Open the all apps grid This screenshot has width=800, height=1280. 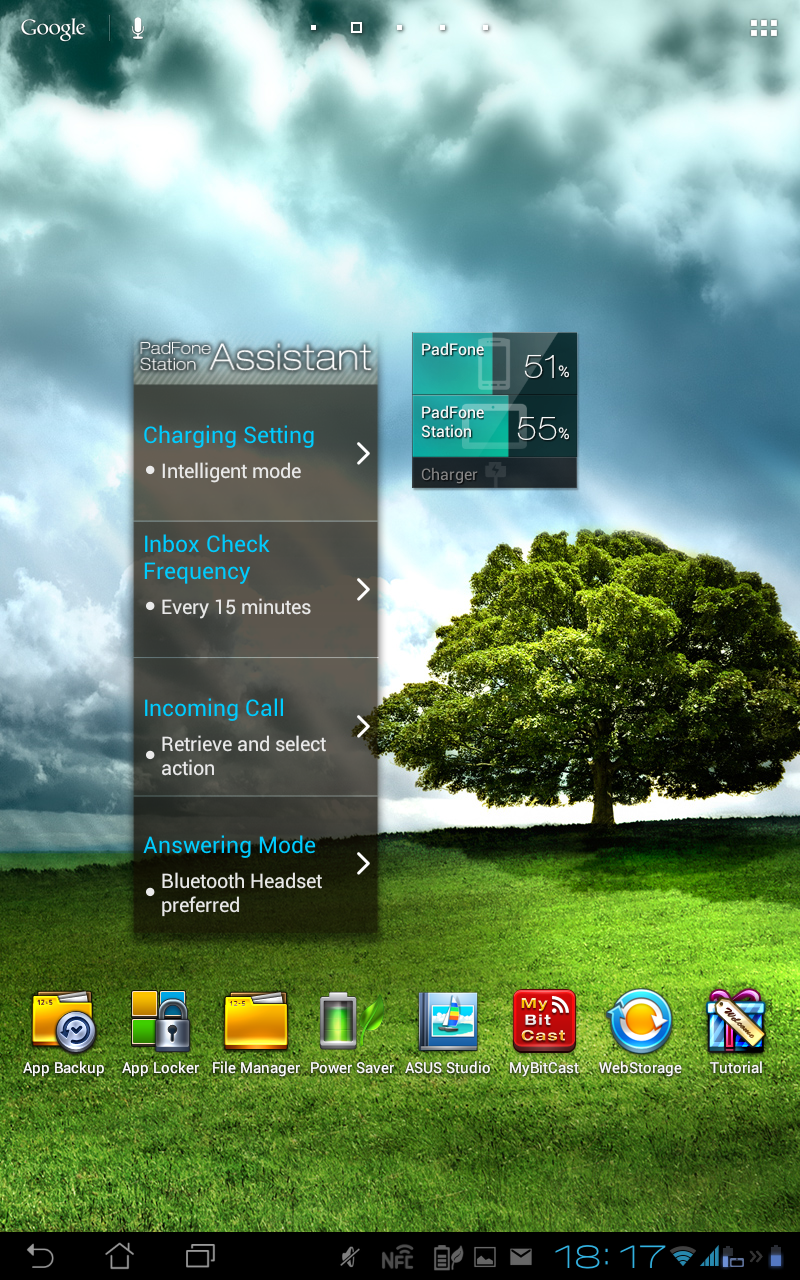pyautogui.click(x=764, y=28)
